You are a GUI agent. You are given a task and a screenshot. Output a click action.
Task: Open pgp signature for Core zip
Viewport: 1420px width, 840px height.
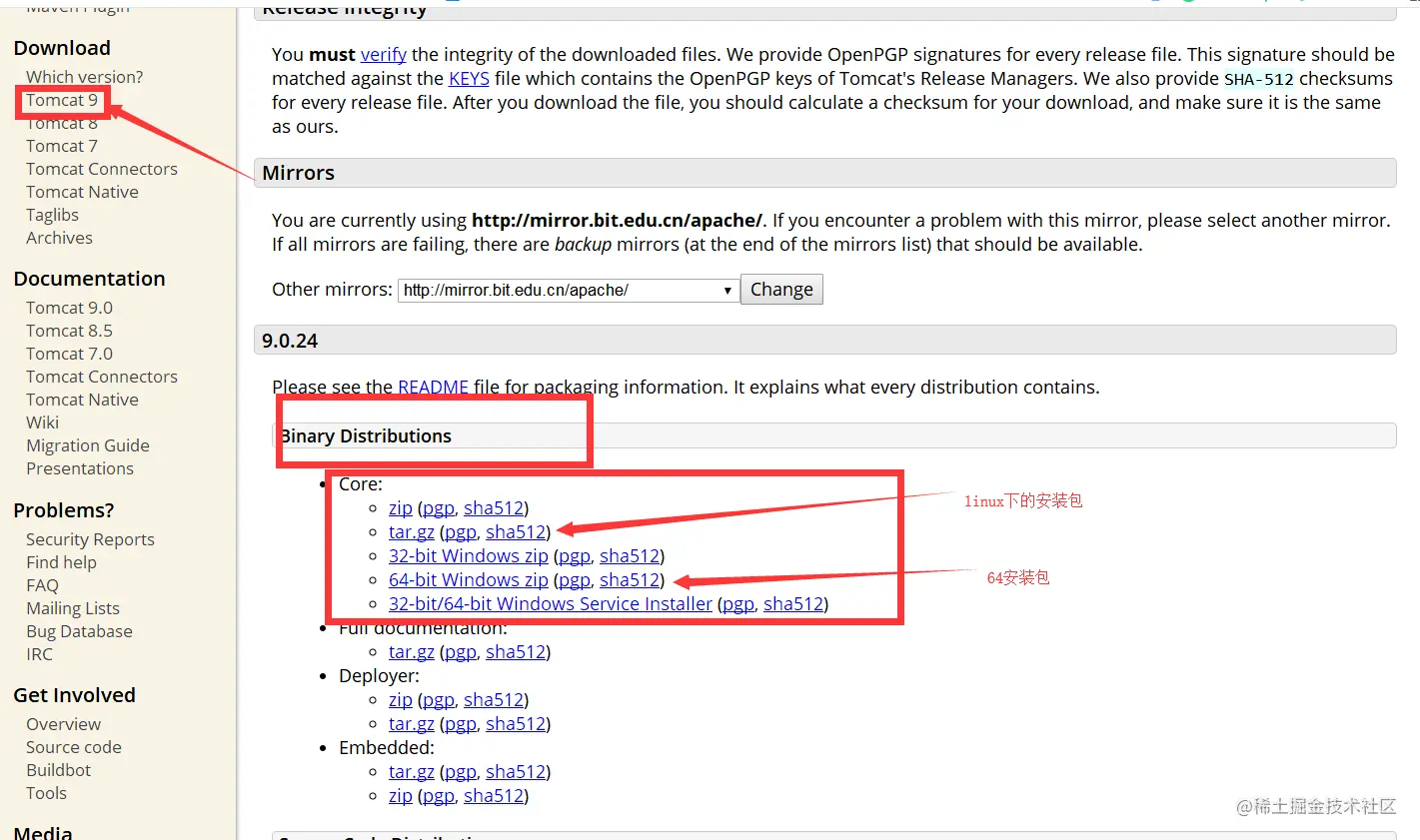[439, 508]
